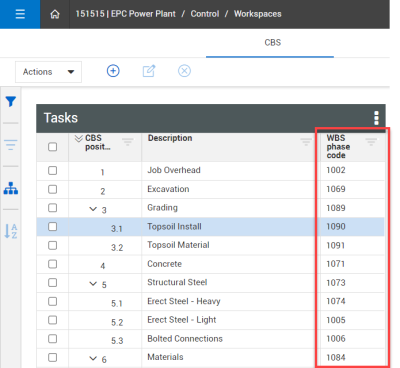
Task: Open the hierarchy tree icon in sidebar
Action: 11,188
